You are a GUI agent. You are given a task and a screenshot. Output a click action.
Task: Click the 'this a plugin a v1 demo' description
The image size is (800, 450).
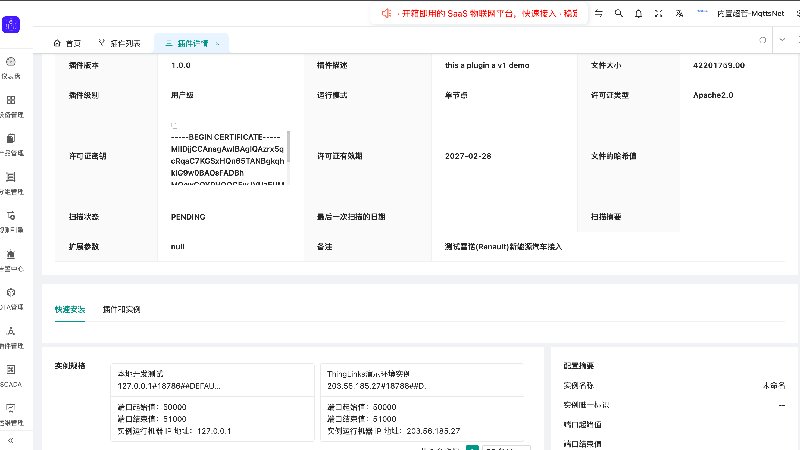[x=487, y=65]
